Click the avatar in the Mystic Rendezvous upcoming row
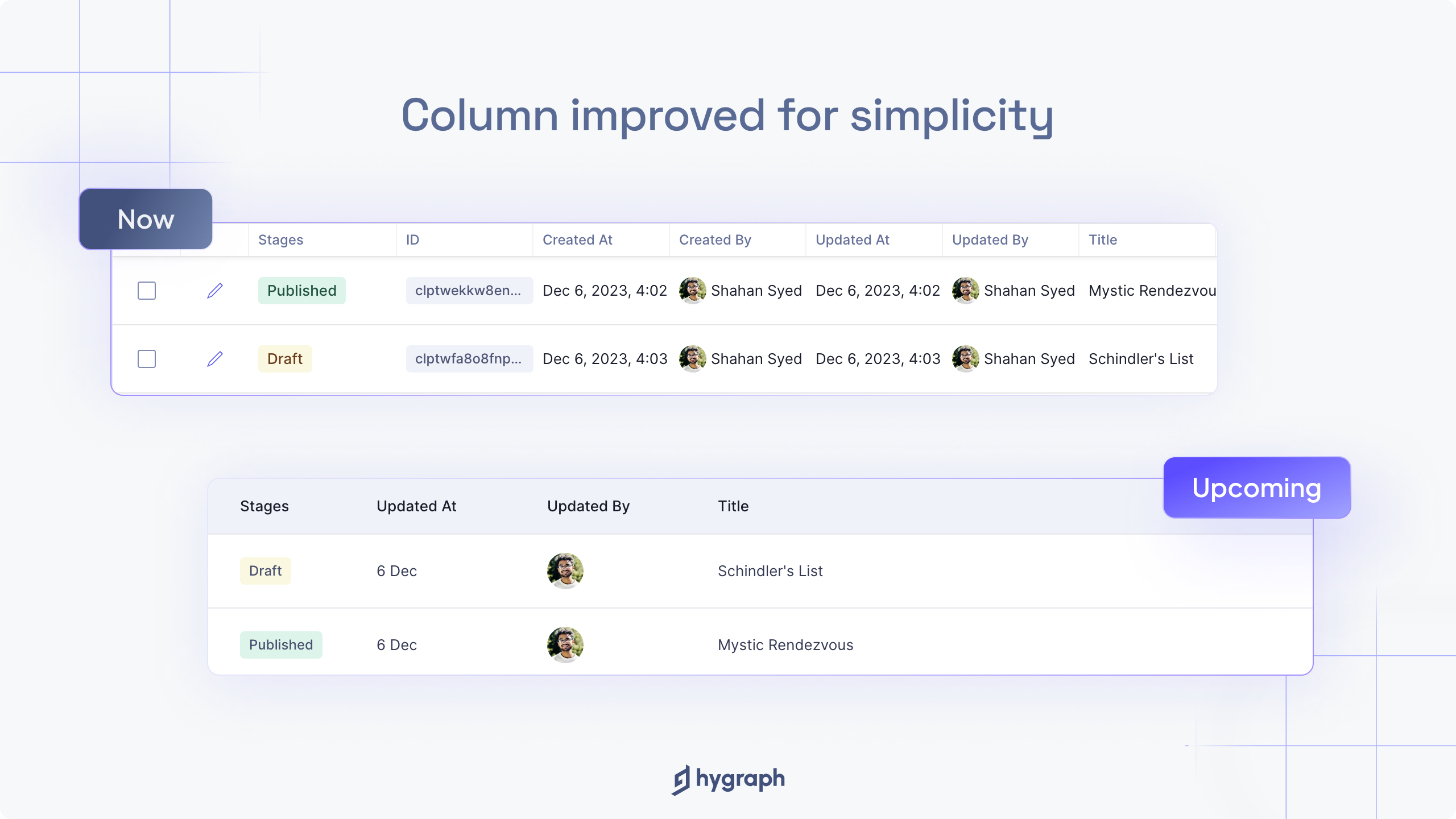This screenshot has height=819, width=1456. tap(565, 645)
